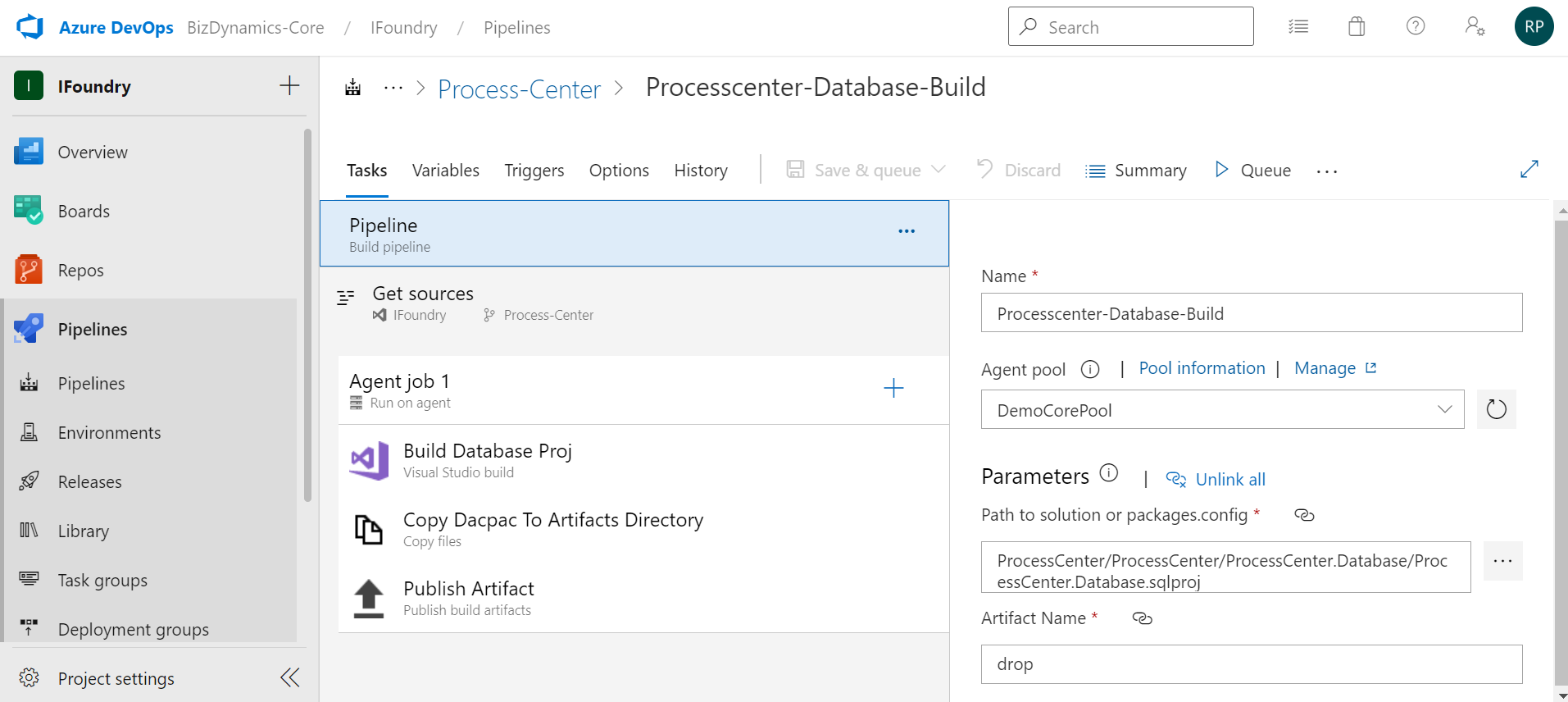
Task: Open the DemoCorePool agent pool dropdown
Action: (1222, 409)
